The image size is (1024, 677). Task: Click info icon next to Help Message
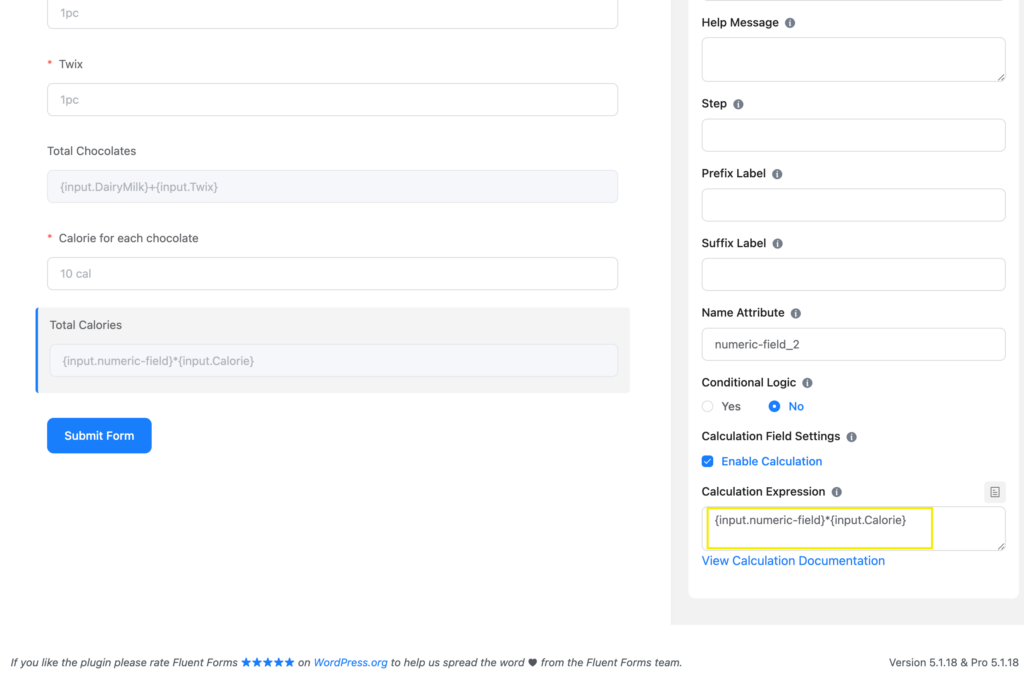coord(790,23)
